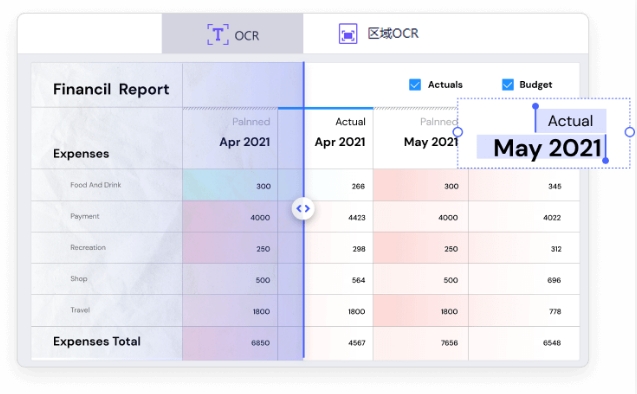Click the bottom text-selection cursor handle

coord(605,160)
